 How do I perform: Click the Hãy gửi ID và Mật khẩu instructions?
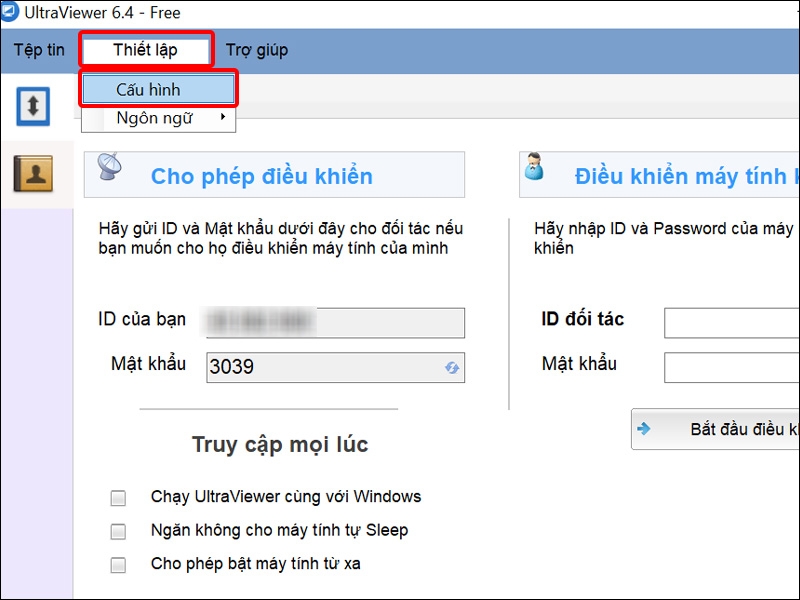[281, 238]
